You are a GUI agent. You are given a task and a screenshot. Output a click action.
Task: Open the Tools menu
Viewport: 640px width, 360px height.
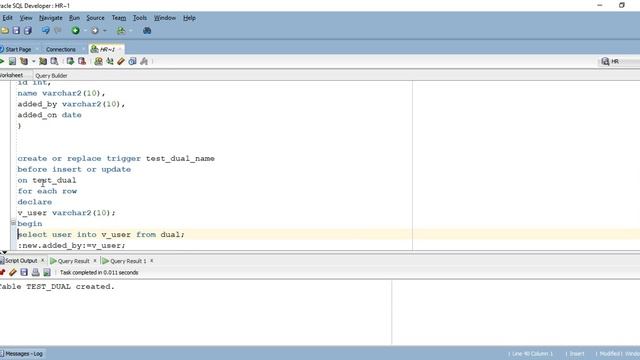[x=140, y=18]
